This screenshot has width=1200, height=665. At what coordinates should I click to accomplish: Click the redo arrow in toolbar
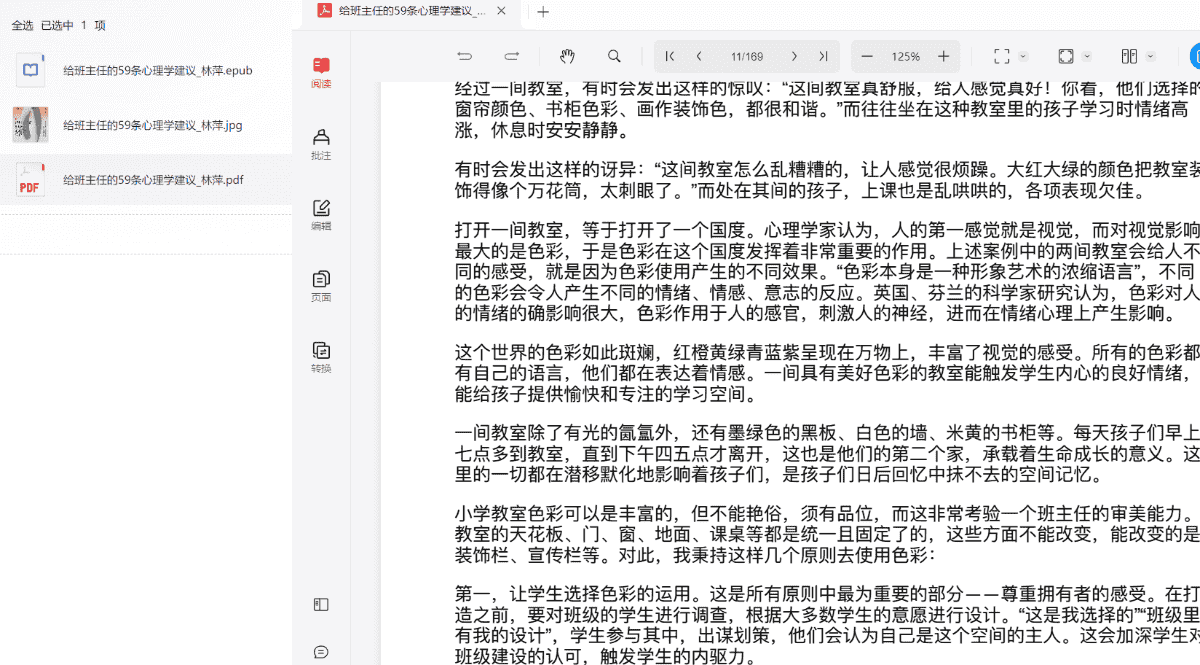[x=512, y=57]
